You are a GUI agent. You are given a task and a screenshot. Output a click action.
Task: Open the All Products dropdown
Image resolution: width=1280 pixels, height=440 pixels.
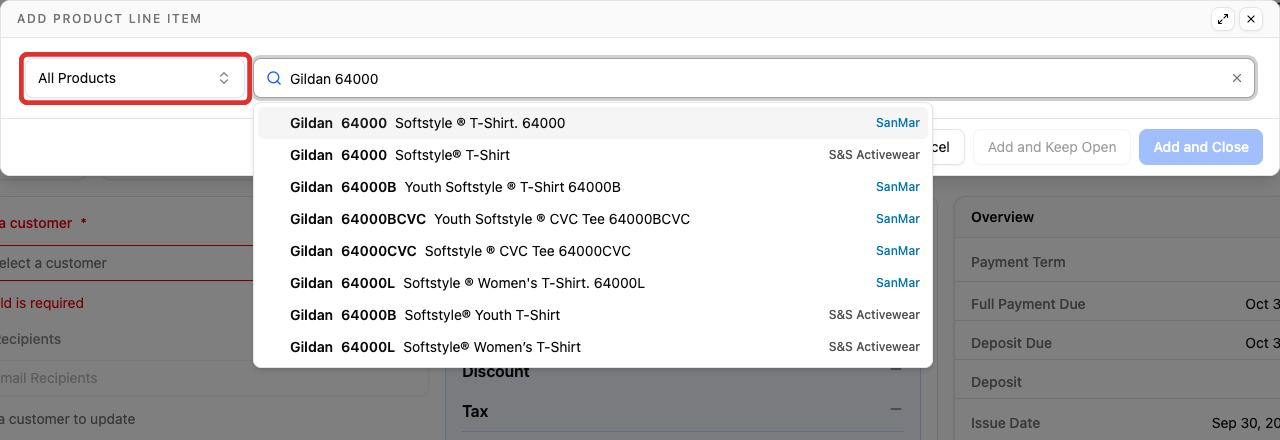134,78
